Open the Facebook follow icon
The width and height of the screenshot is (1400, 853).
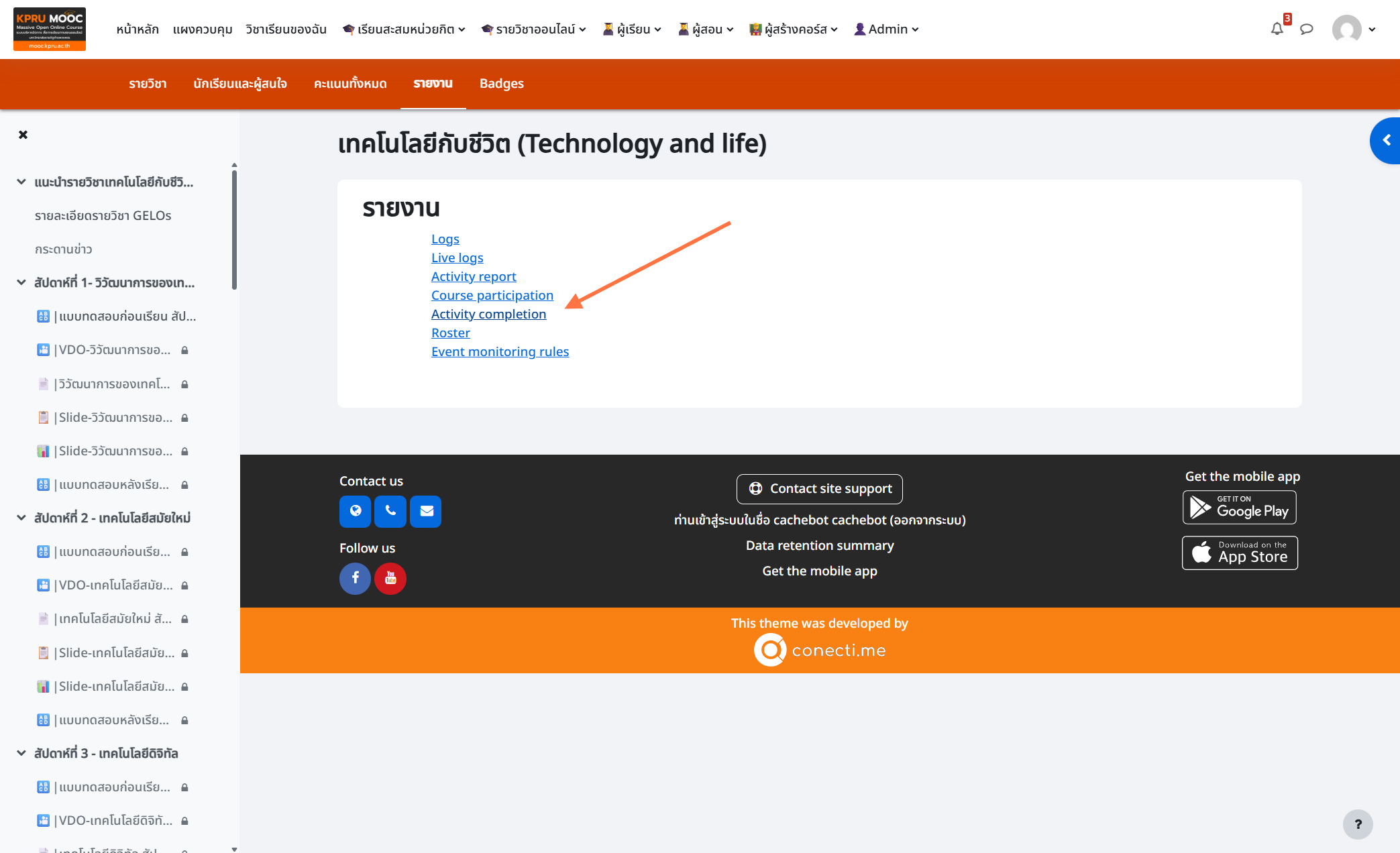point(355,578)
